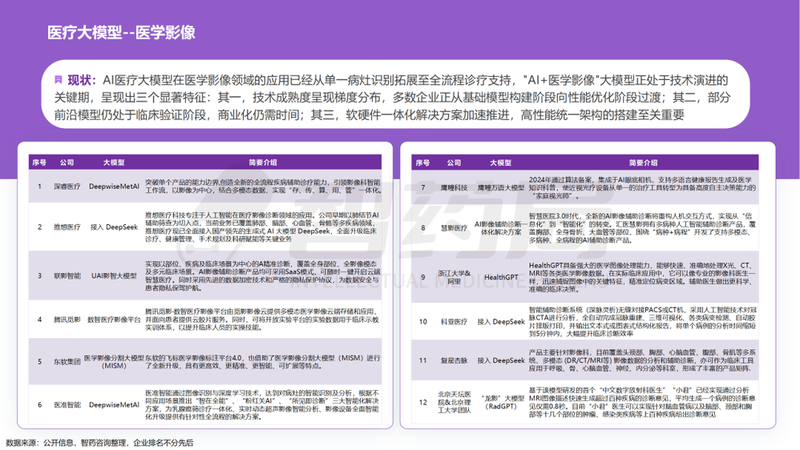This screenshot has width=800, height=450.
Task: Click the 公司 header above 鹰瞳科技
Action: point(454,163)
